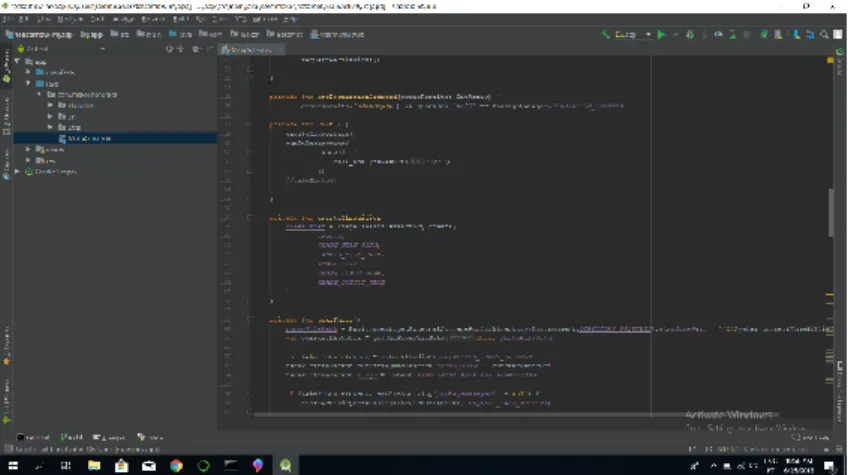Open the profiler gauge icon
The width and height of the screenshot is (848, 475).
pyautogui.click(x=718, y=35)
